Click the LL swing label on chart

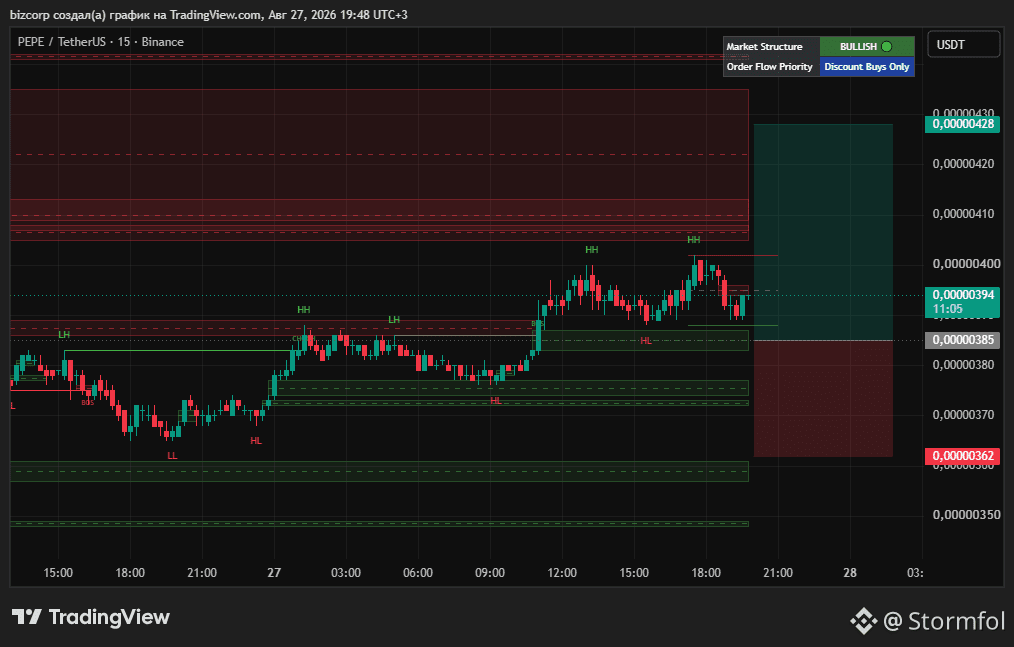[x=172, y=455]
